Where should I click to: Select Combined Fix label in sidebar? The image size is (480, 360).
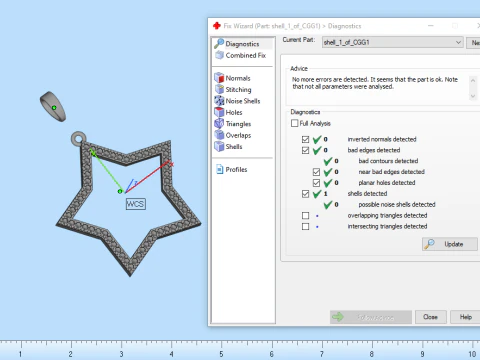246,55
